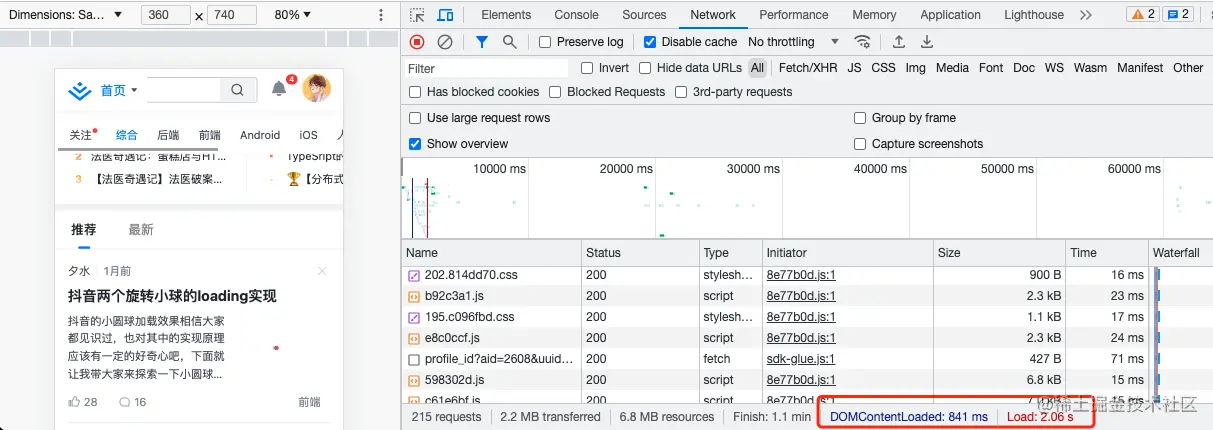The image size is (1213, 430).
Task: Open the Performance tab
Action: pos(793,15)
